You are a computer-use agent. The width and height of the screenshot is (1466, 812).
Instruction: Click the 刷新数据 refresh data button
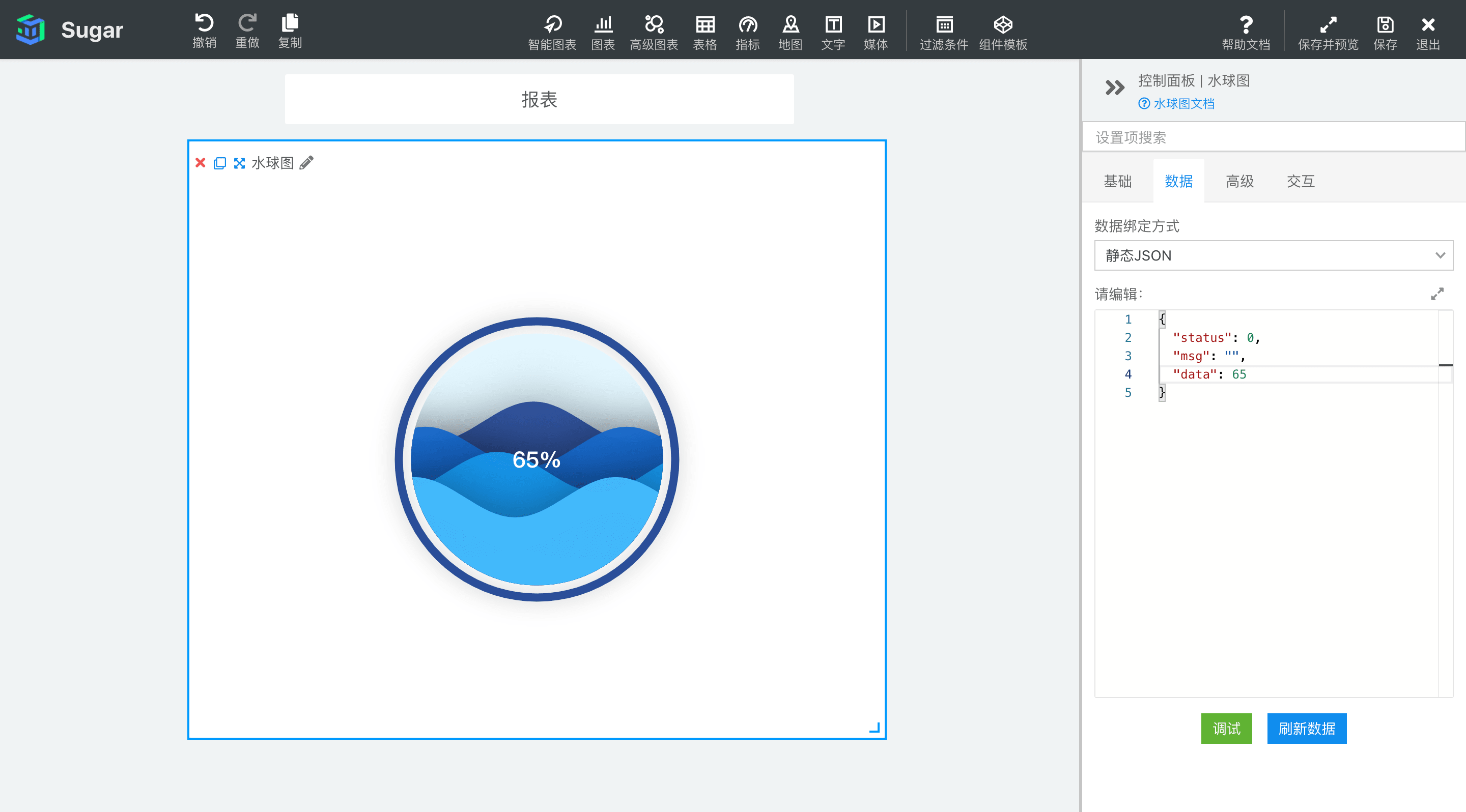[x=1307, y=729]
